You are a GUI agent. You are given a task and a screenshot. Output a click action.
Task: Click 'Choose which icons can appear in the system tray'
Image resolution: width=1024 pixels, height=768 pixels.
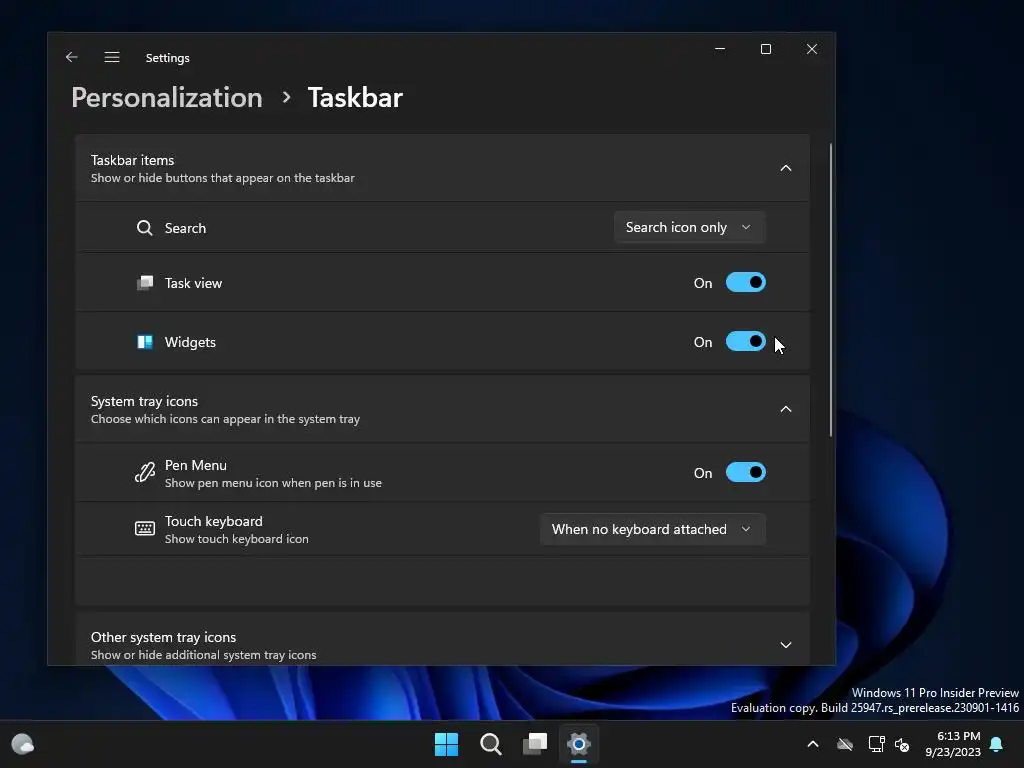coord(225,419)
